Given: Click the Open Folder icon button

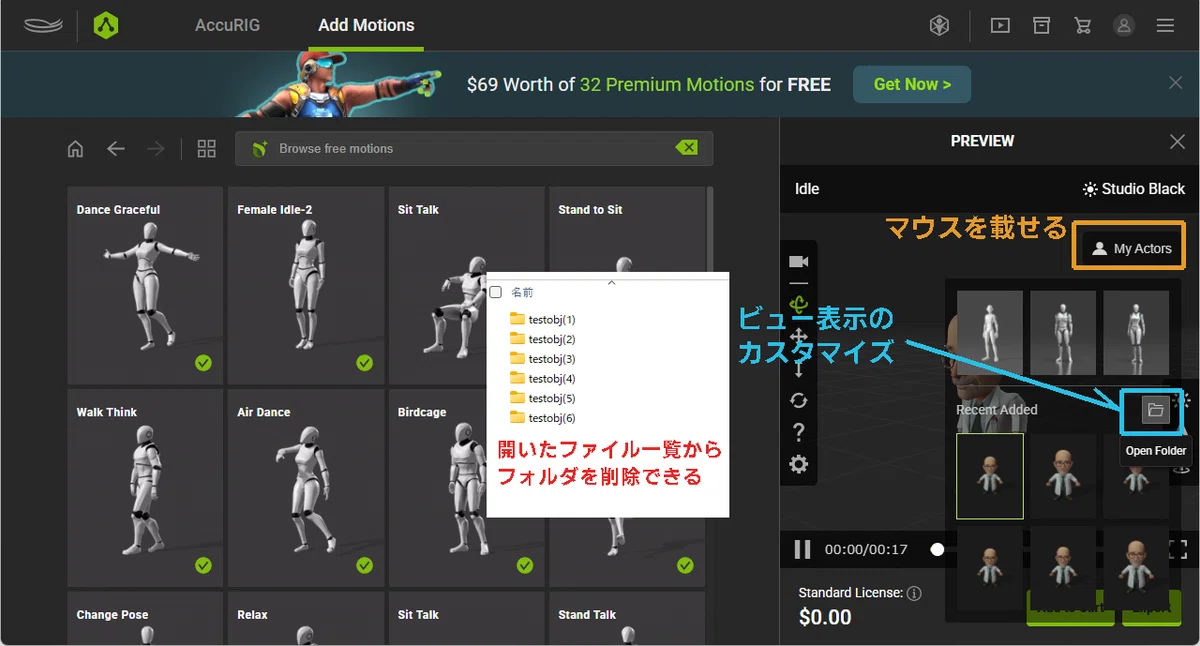Looking at the screenshot, I should [x=1155, y=410].
